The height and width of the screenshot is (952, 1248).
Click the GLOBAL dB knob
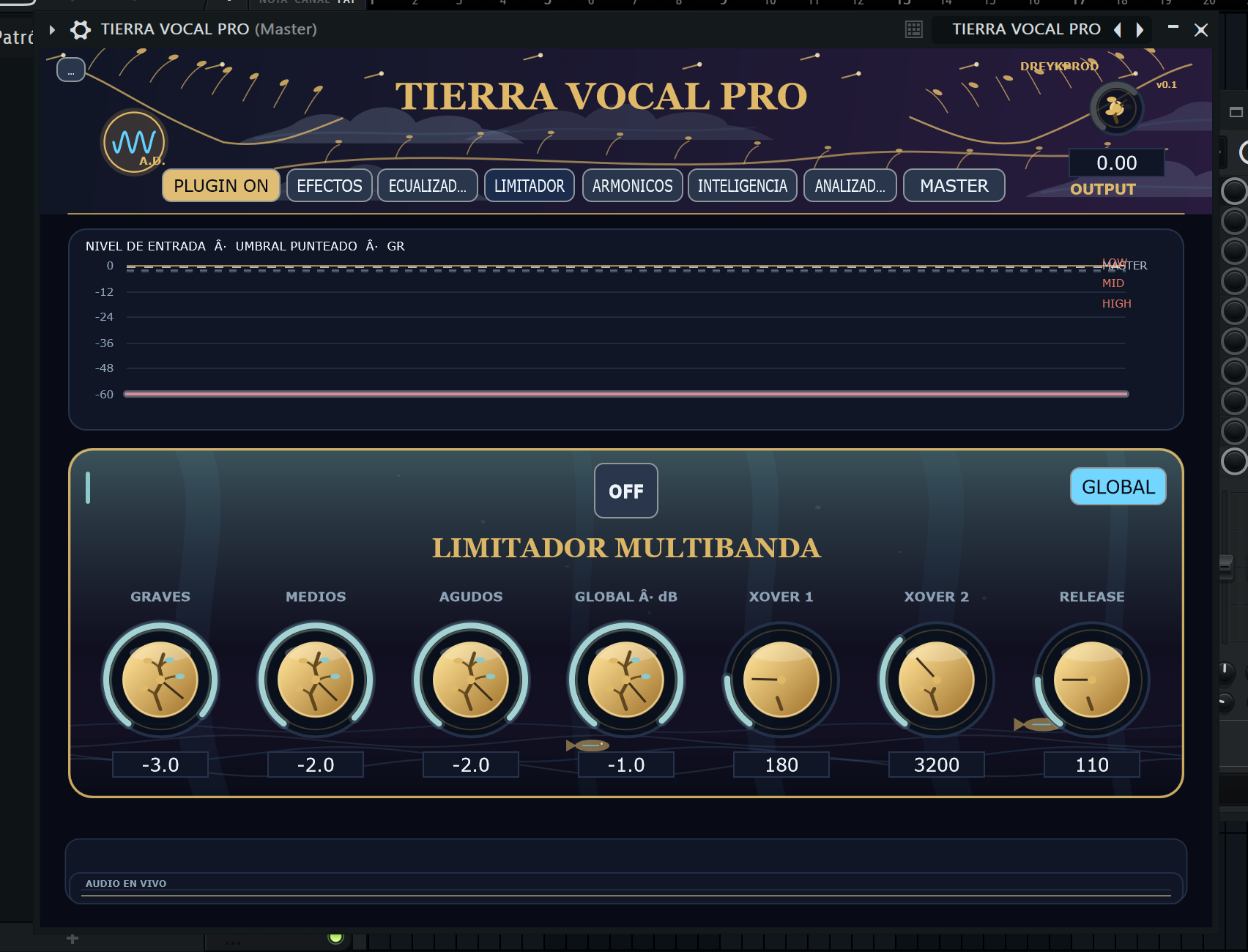626,680
